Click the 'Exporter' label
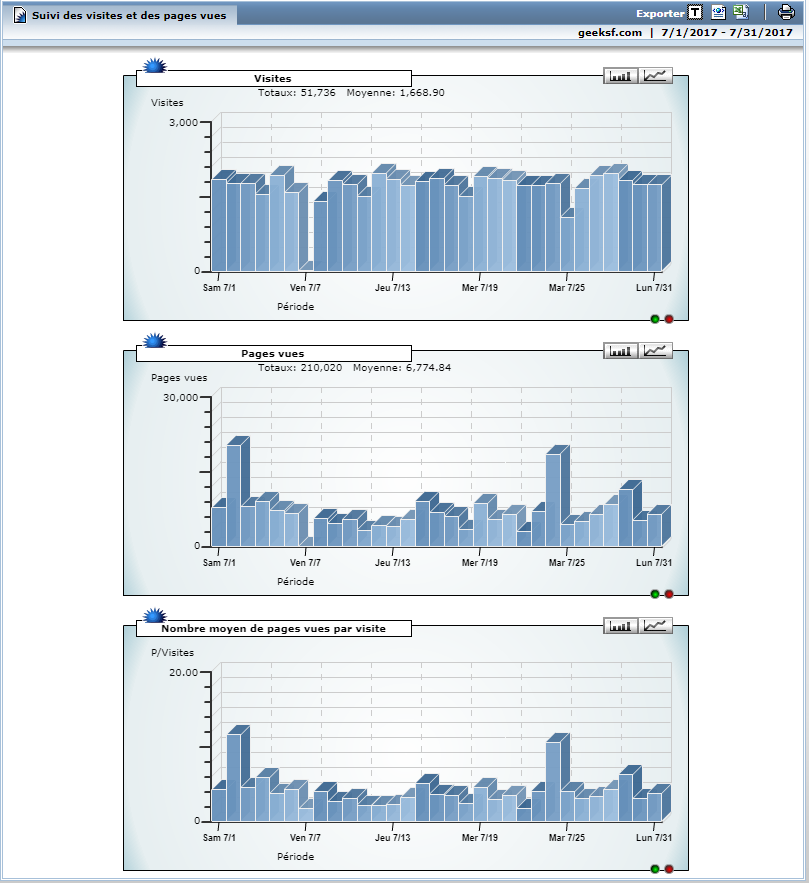Viewport: 809px width, 883px height. [660, 14]
